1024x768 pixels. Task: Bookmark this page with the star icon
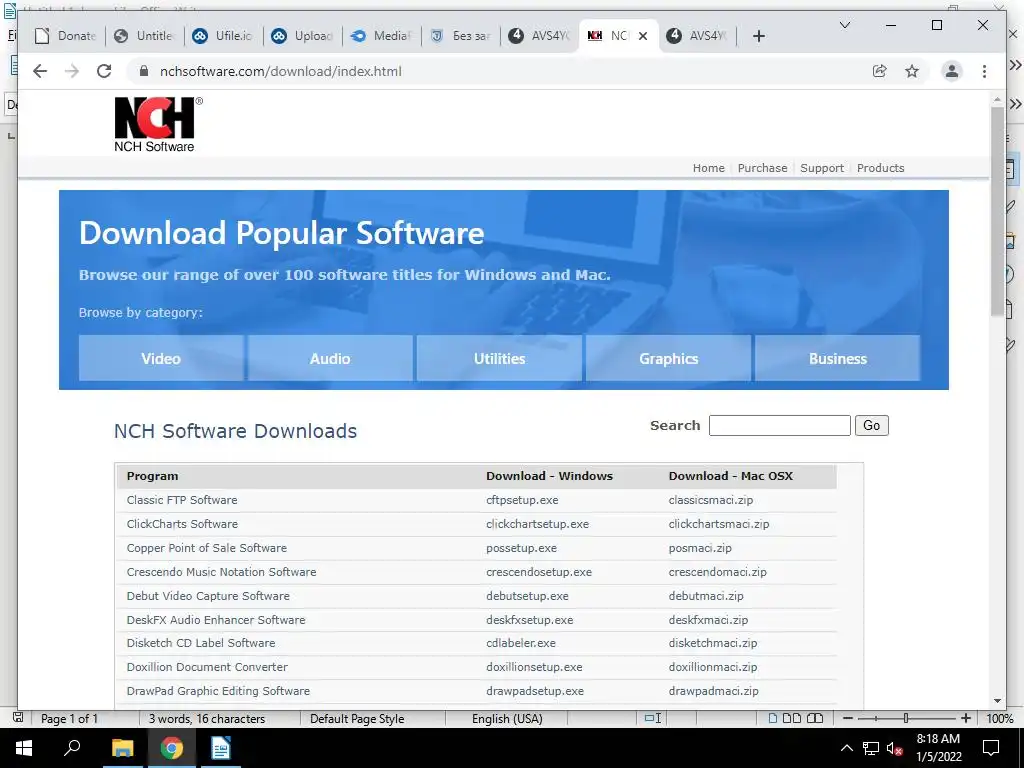(x=912, y=71)
